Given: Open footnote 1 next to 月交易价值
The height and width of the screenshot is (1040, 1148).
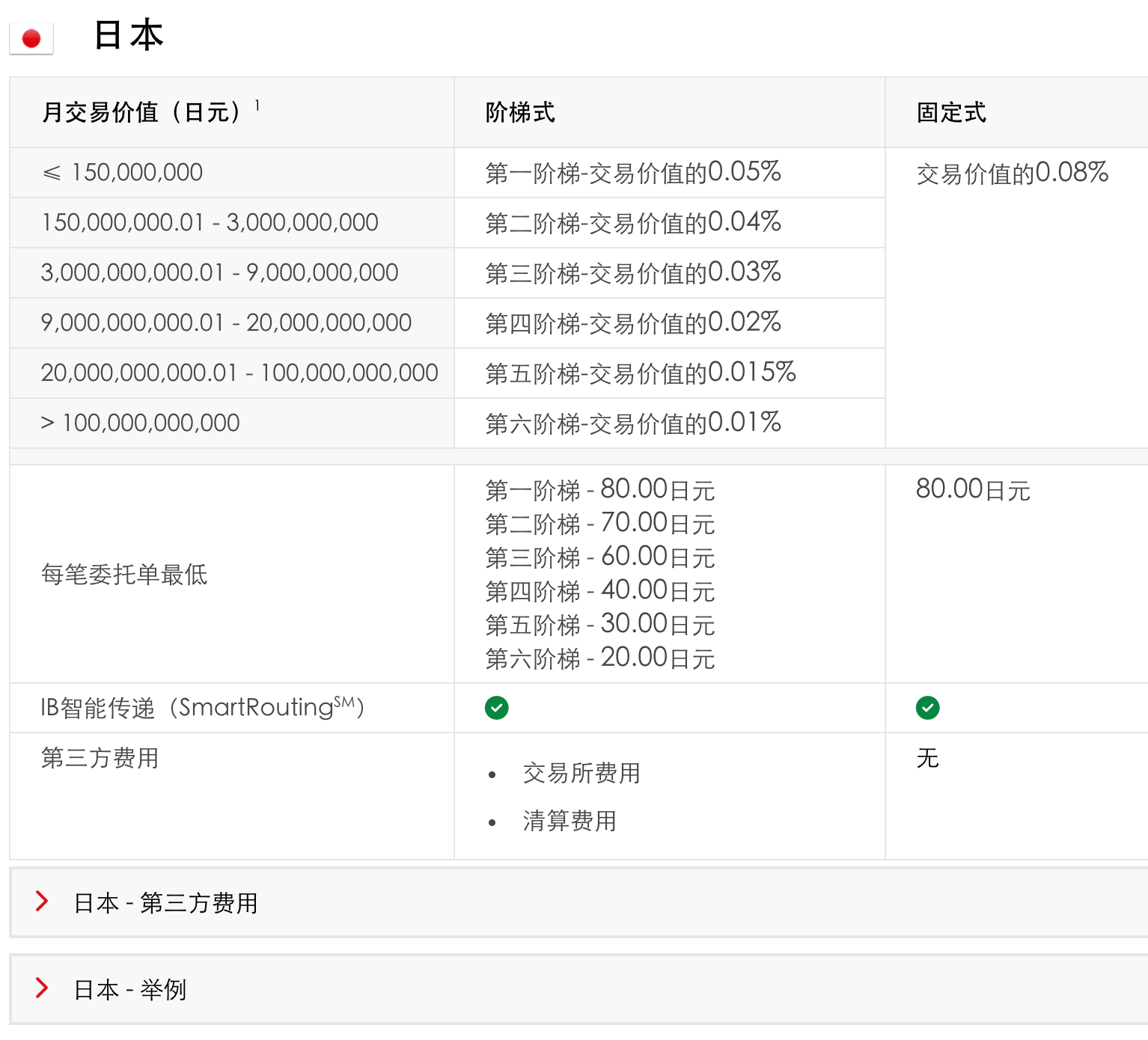Looking at the screenshot, I should [x=257, y=105].
